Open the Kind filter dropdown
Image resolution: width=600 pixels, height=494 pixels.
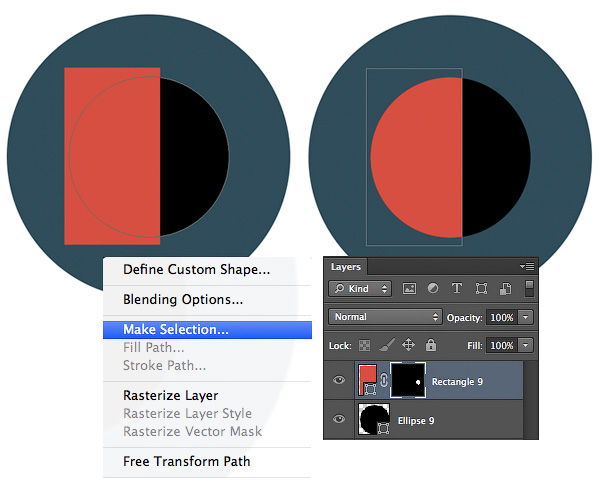pyautogui.click(x=360, y=289)
